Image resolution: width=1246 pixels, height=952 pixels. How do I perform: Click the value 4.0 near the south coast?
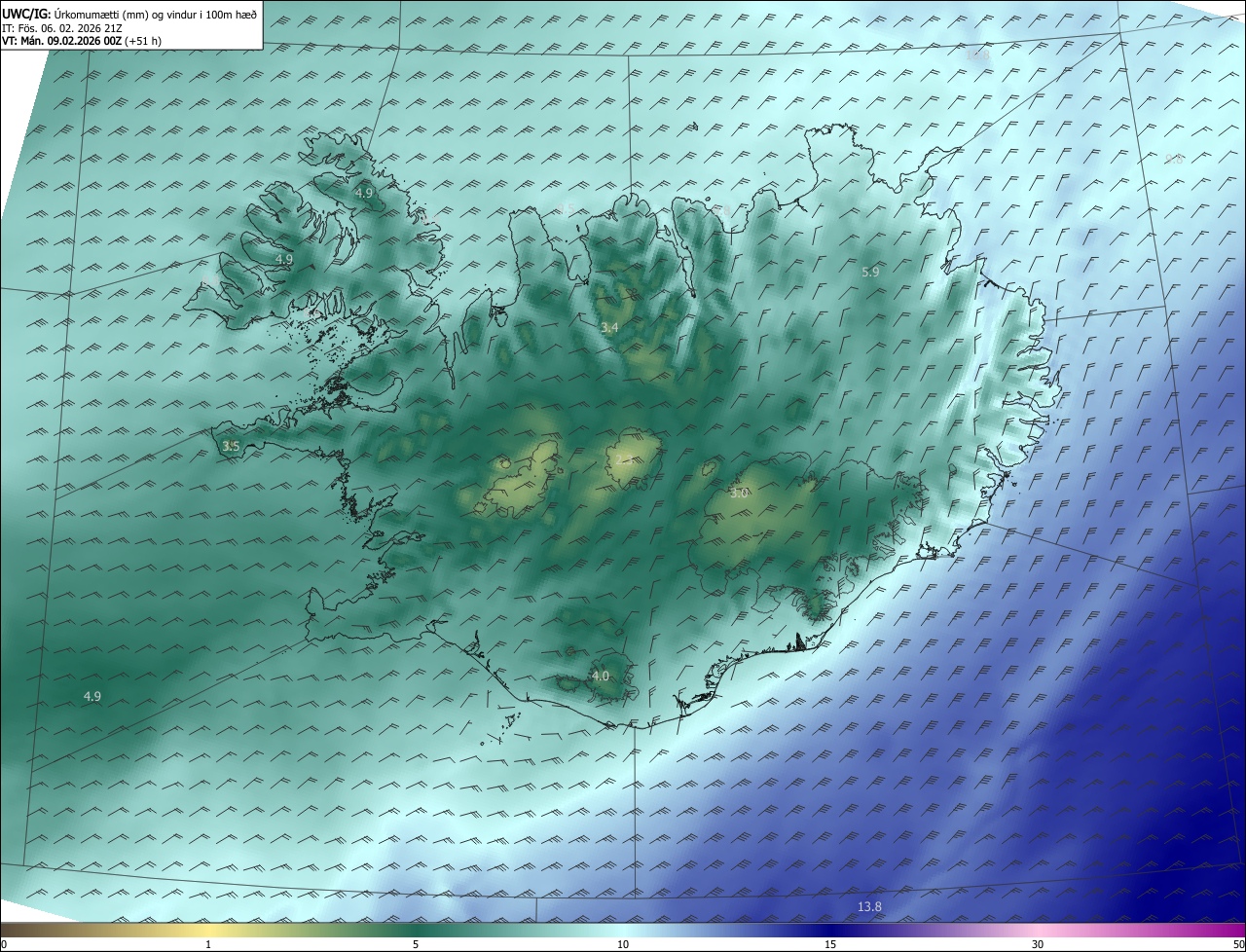point(600,676)
